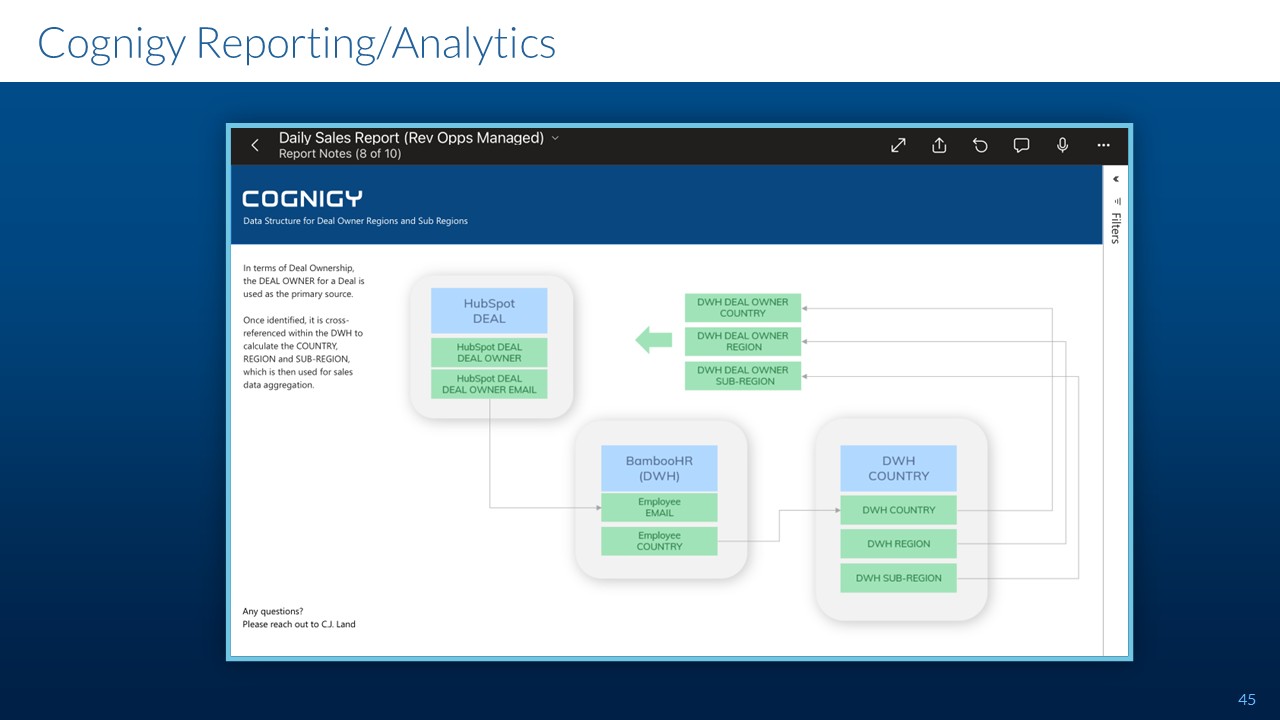This screenshot has width=1280, height=720.
Task: Open the more options ellipsis menu
Action: (1103, 146)
